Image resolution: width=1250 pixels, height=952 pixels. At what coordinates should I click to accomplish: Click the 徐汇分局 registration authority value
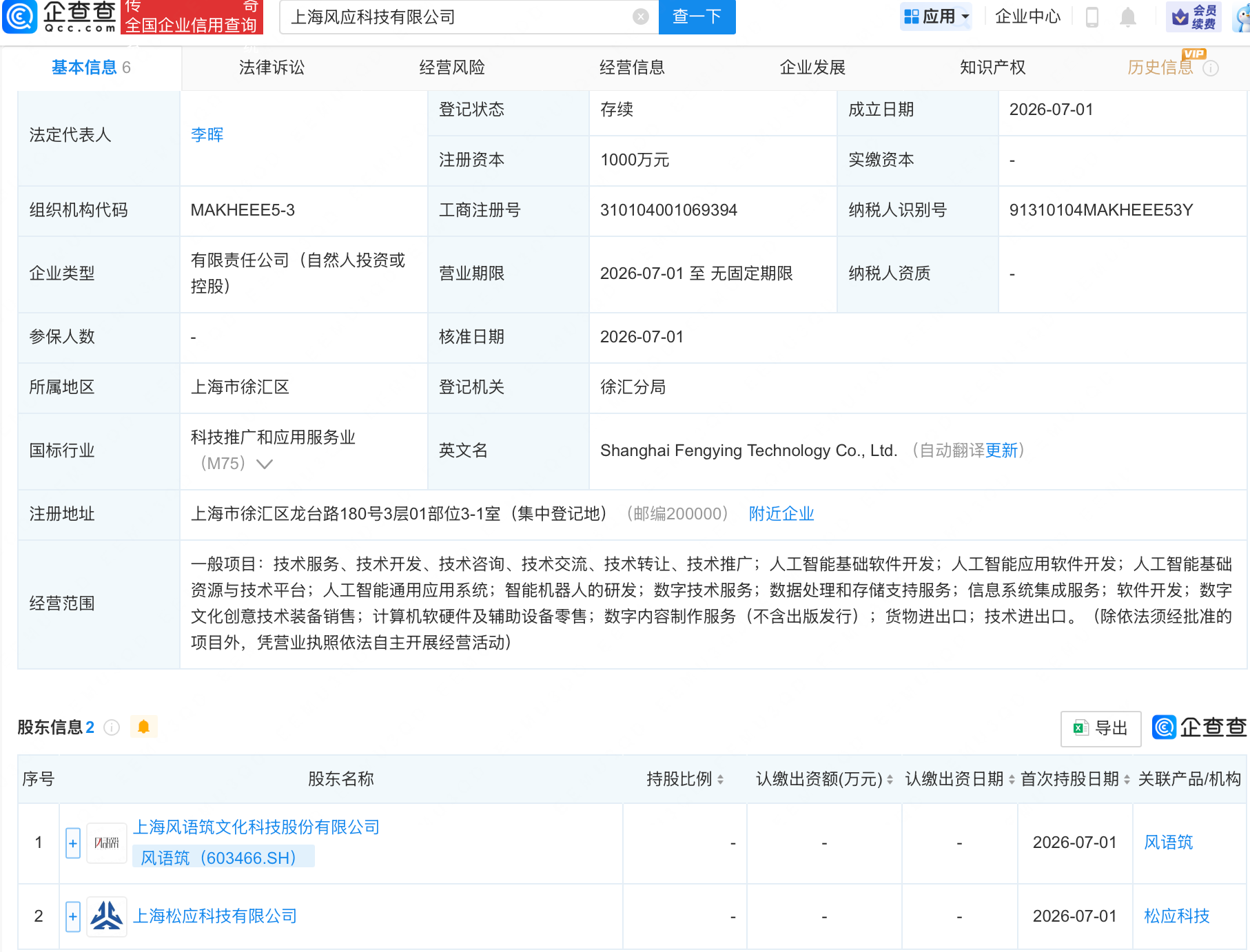(x=633, y=387)
